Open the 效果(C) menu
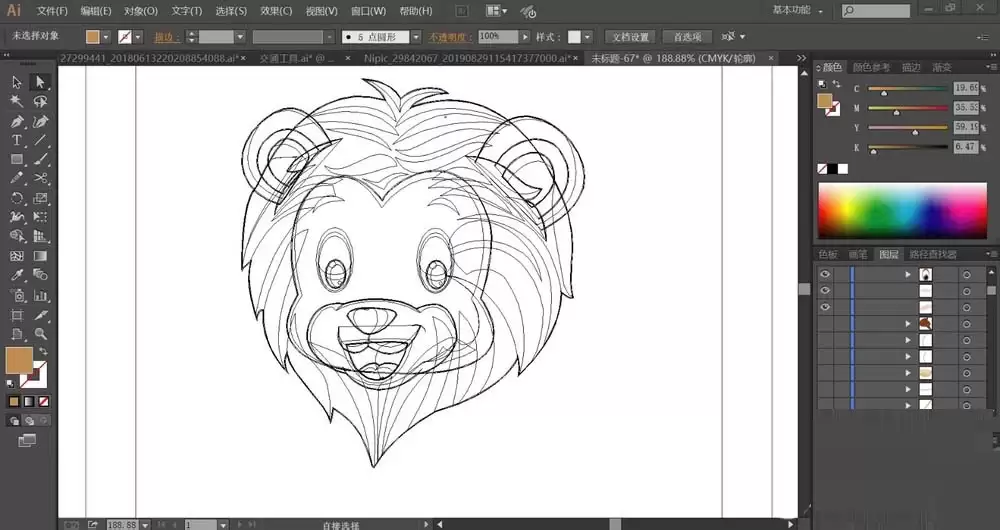The image size is (1000, 530). tap(276, 11)
